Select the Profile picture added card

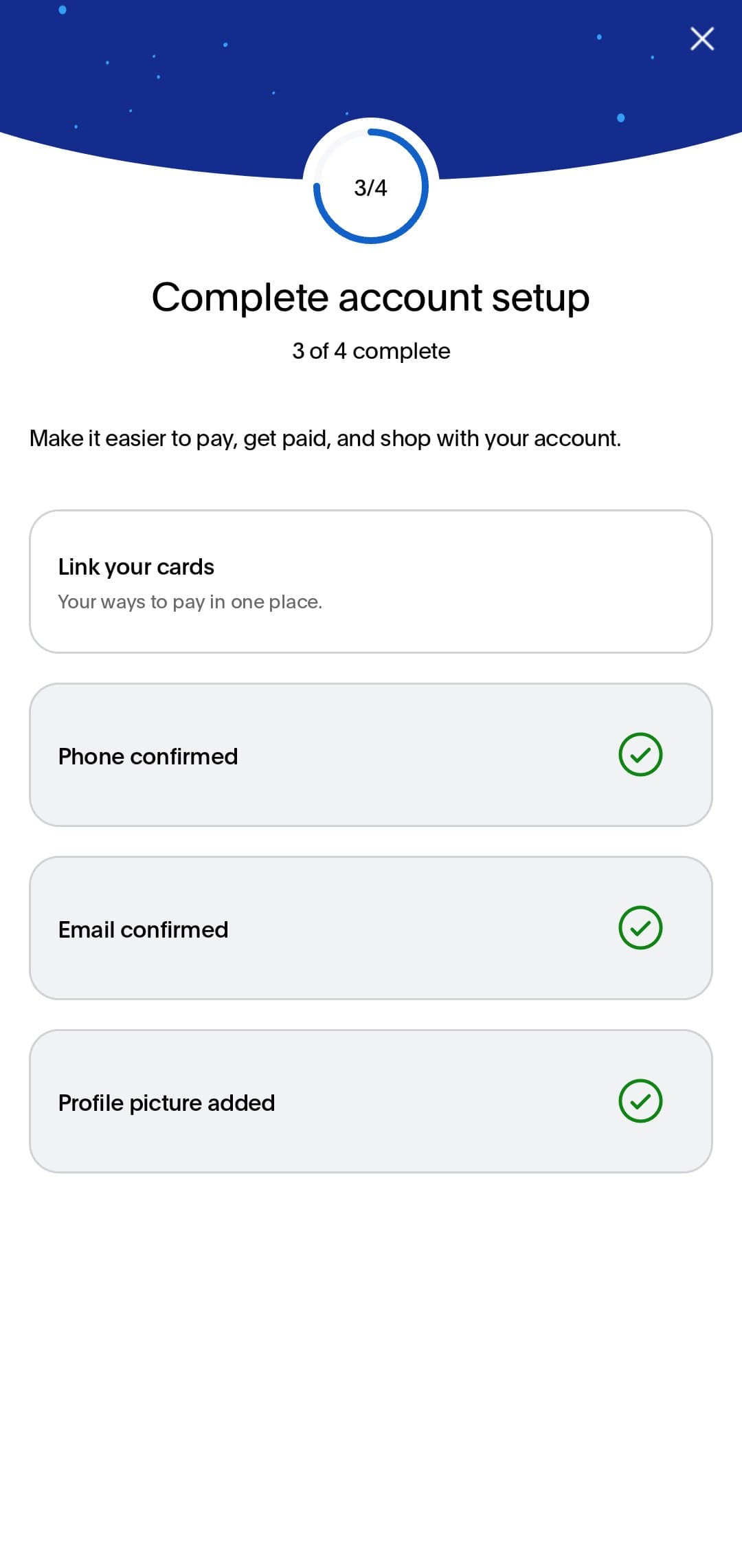pyautogui.click(x=371, y=1101)
